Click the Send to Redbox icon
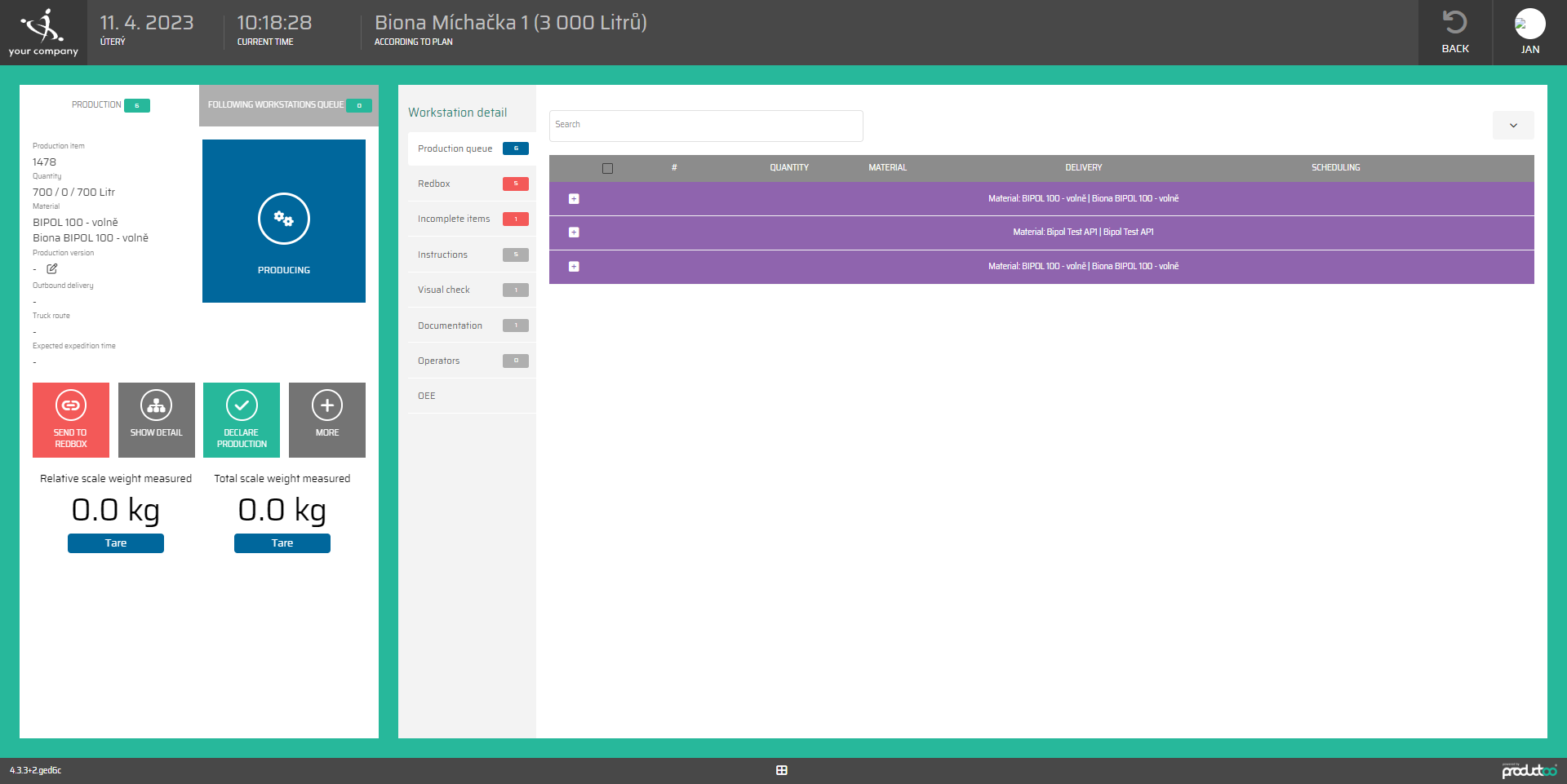 tap(71, 405)
